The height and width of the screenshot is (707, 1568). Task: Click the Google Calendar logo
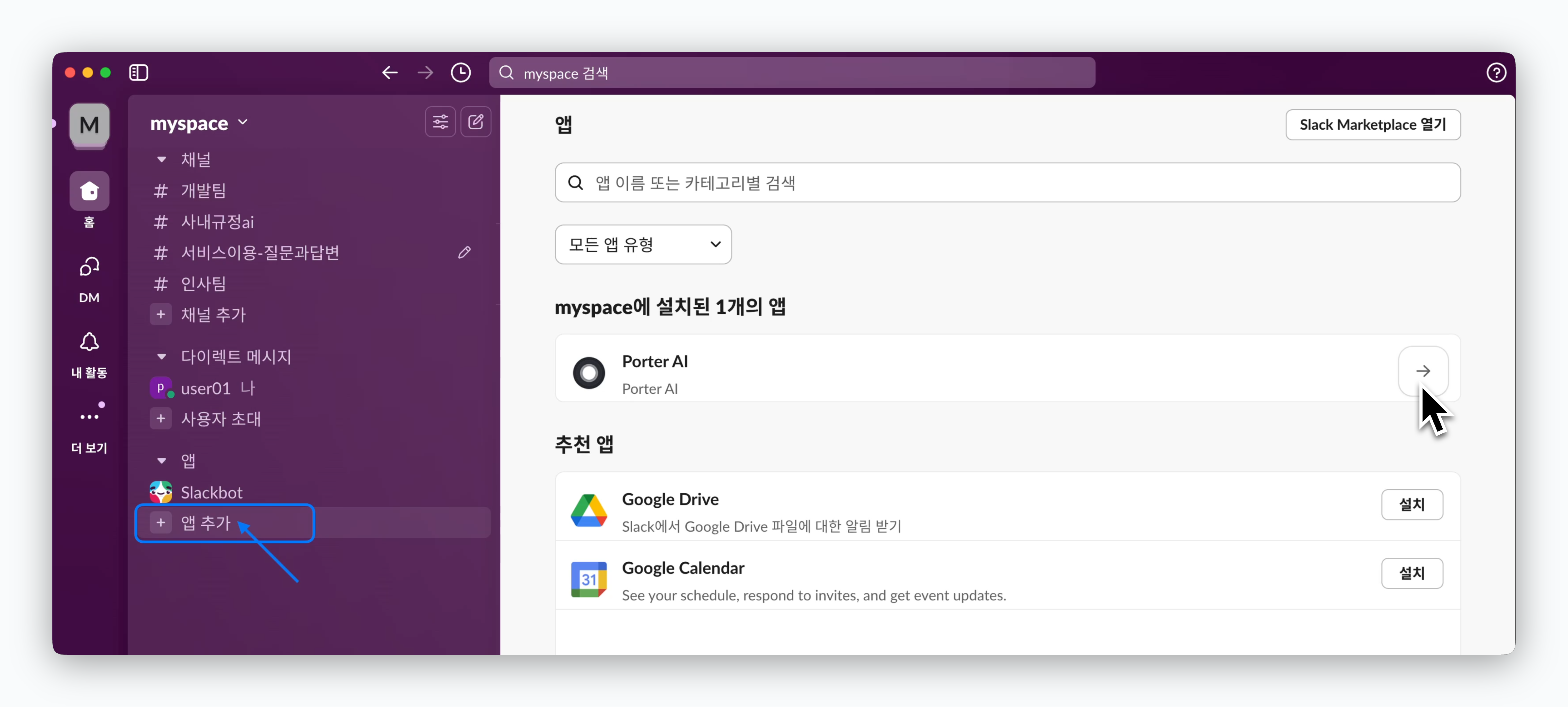click(x=588, y=579)
